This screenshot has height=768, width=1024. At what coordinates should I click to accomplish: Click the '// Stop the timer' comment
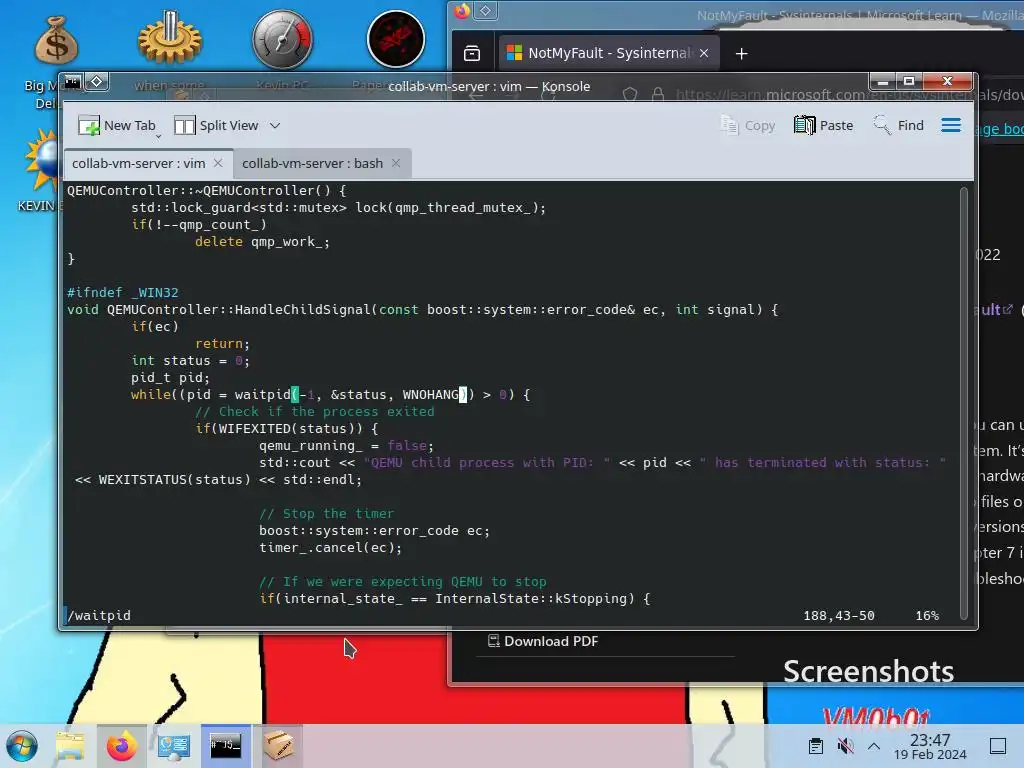327,513
